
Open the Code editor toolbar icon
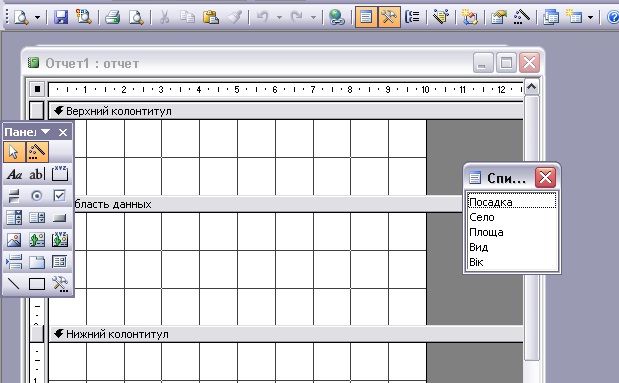470,17
